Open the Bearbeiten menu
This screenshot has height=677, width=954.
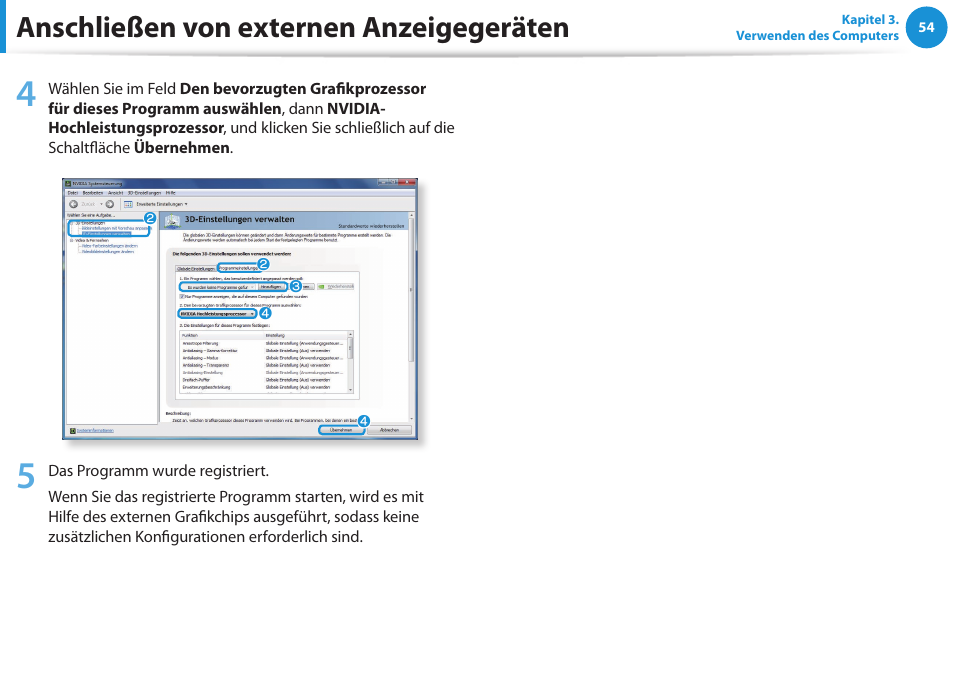[x=92, y=193]
